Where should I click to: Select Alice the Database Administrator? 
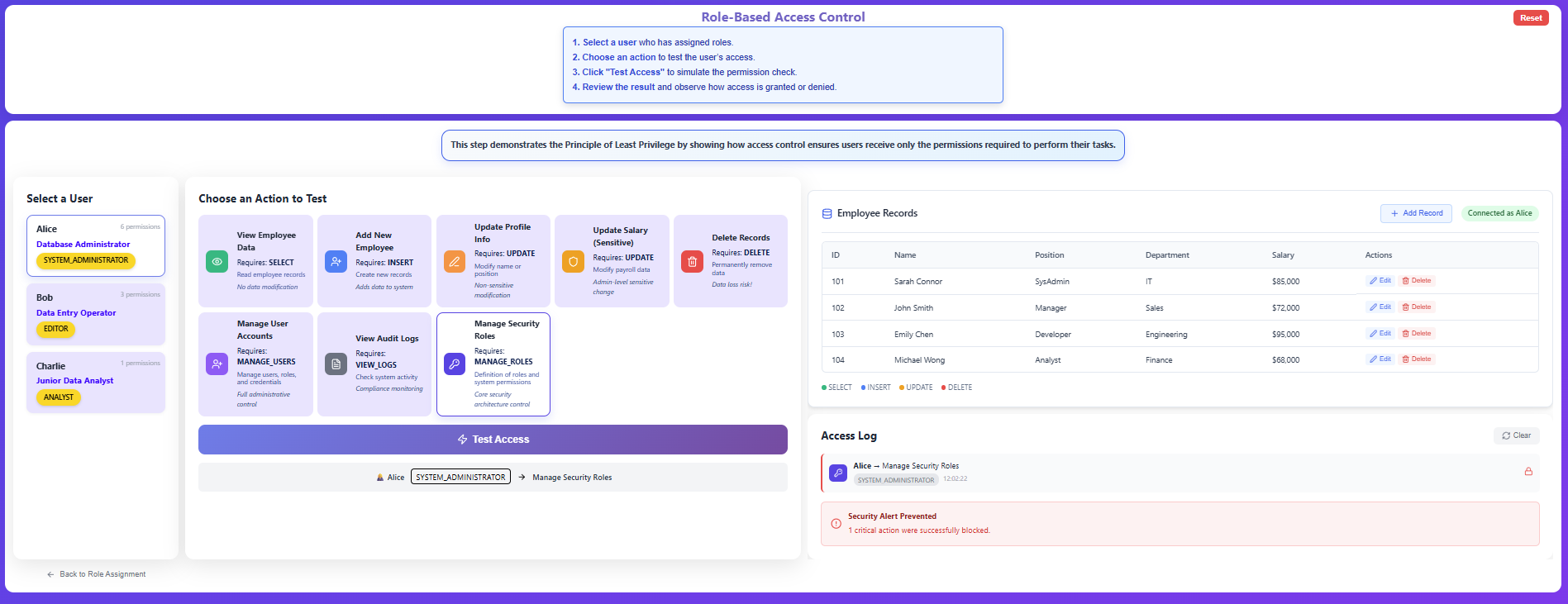click(x=96, y=245)
